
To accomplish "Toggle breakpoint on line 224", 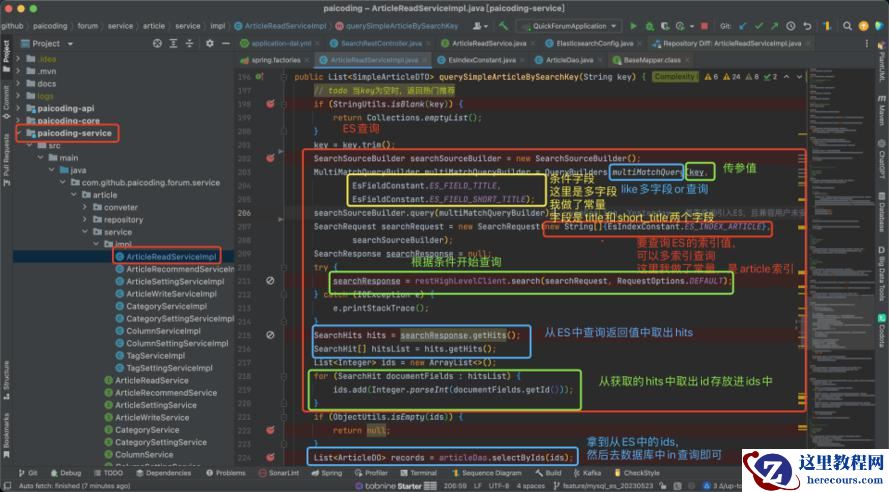I will point(270,456).
